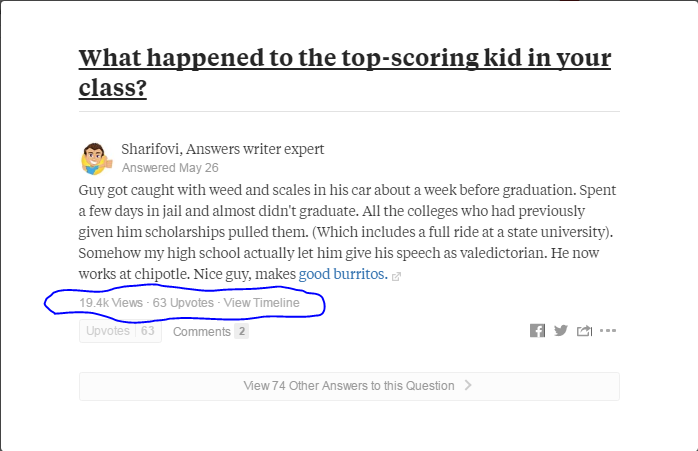
Task: Share the answer on Twitter
Action: [560, 331]
